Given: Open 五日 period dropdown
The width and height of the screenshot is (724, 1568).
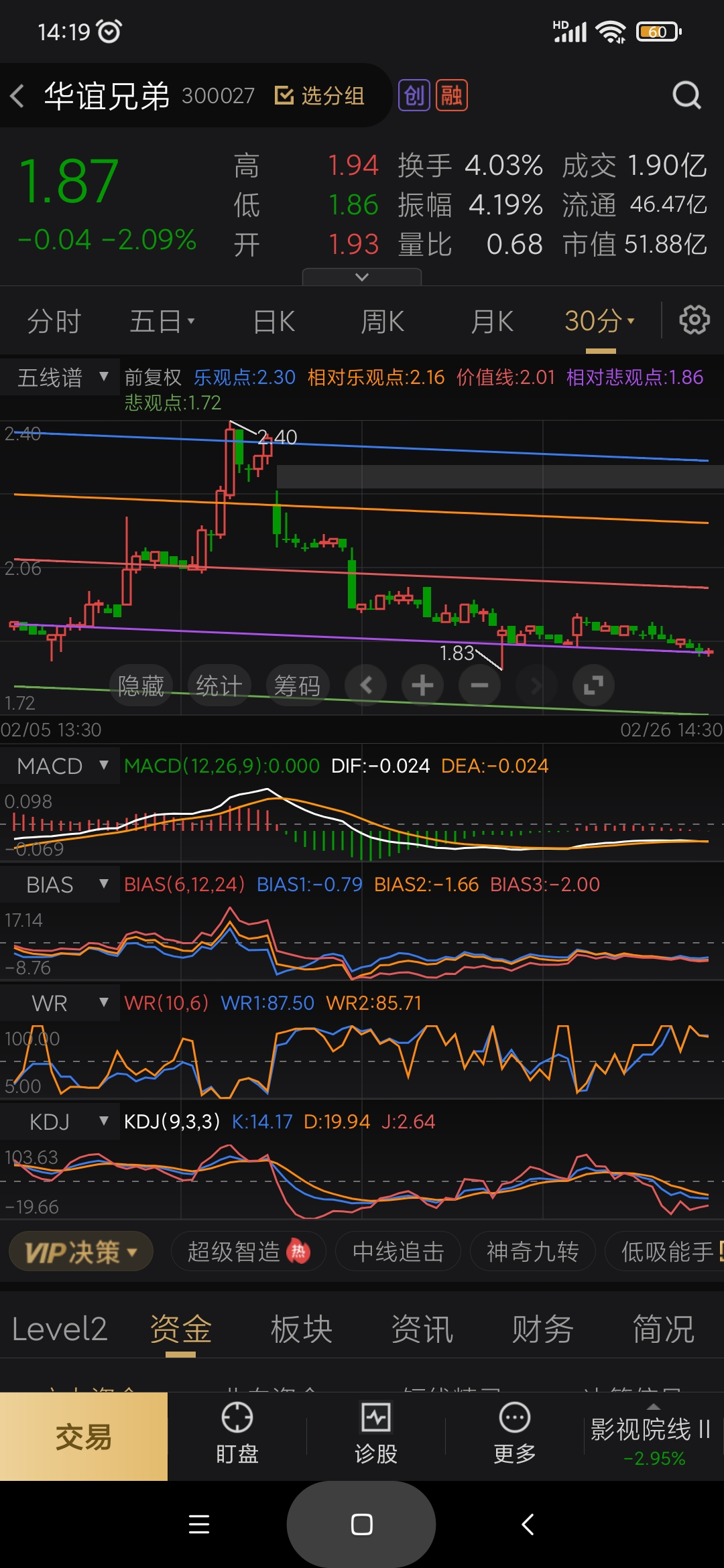Looking at the screenshot, I should [x=162, y=321].
